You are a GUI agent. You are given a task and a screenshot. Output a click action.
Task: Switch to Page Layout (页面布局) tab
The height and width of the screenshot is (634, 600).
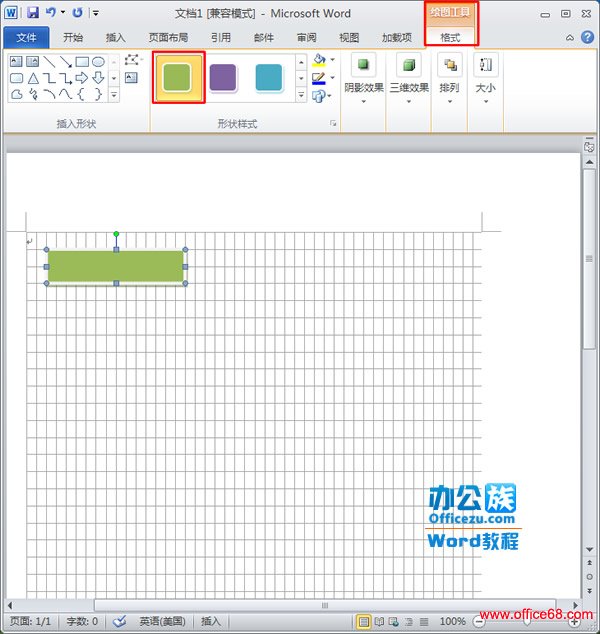[x=168, y=37]
